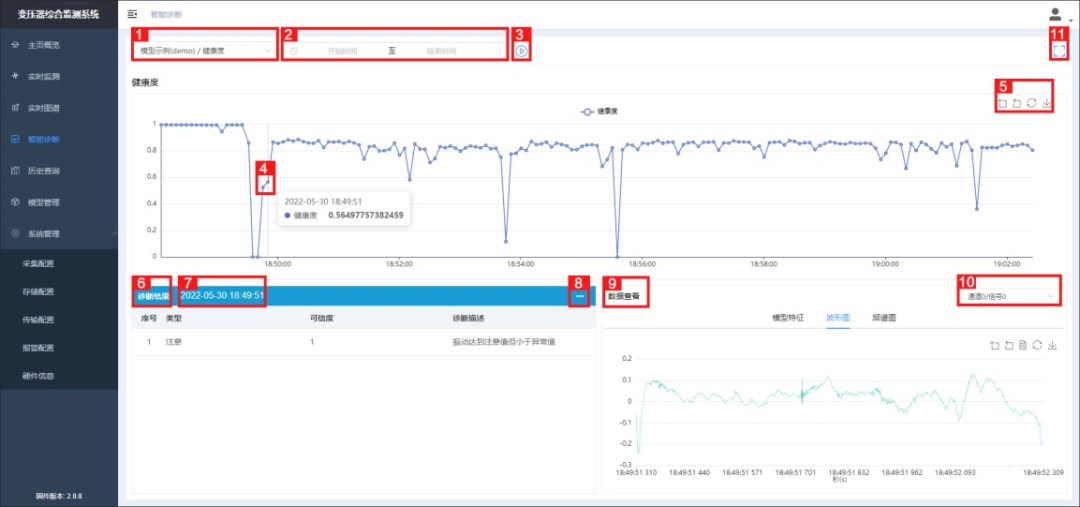Expand the 通道0/信号0 channel selector

(x=1009, y=296)
